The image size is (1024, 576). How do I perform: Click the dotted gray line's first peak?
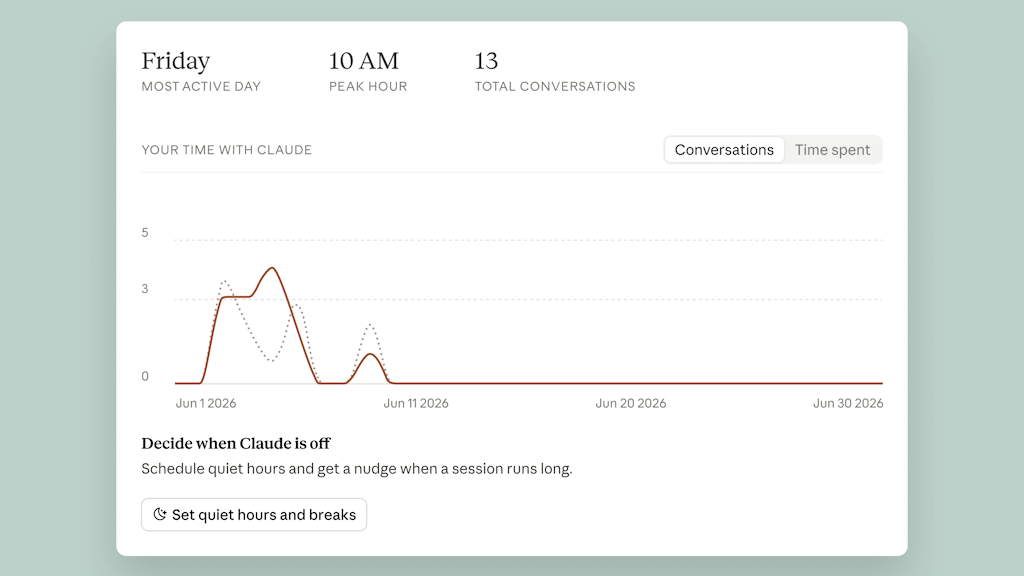225,282
